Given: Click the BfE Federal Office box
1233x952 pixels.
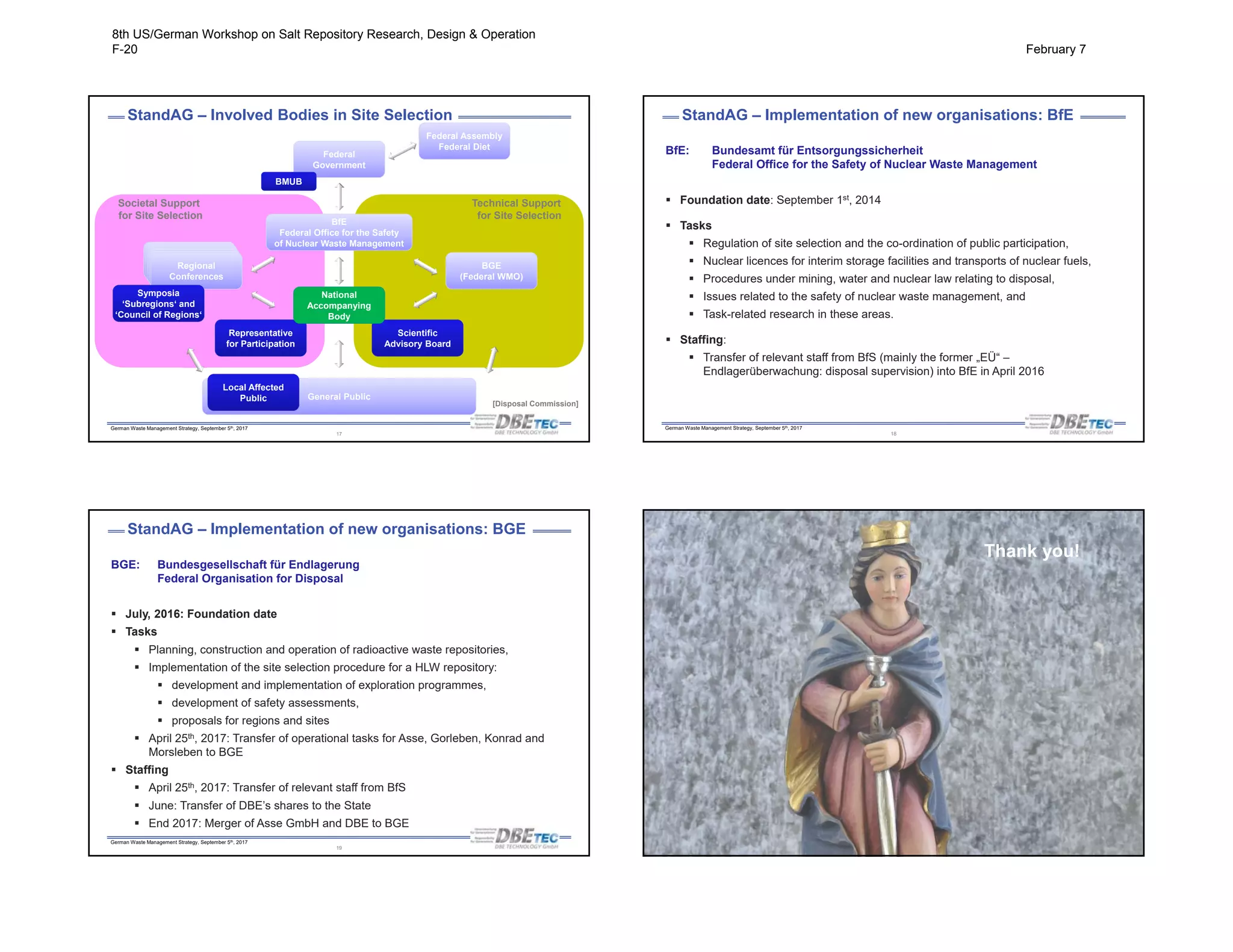Looking at the screenshot, I should click(x=339, y=232).
